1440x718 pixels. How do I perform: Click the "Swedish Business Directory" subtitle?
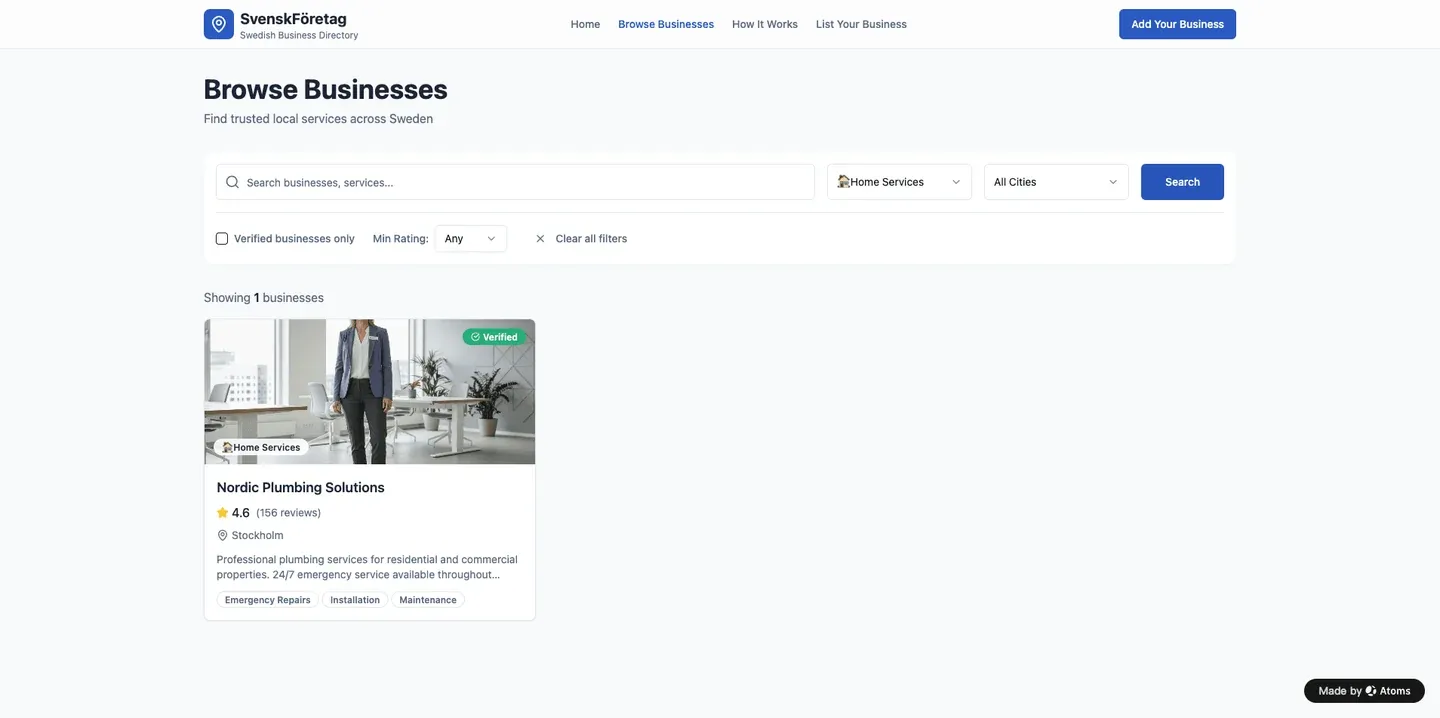coord(299,36)
